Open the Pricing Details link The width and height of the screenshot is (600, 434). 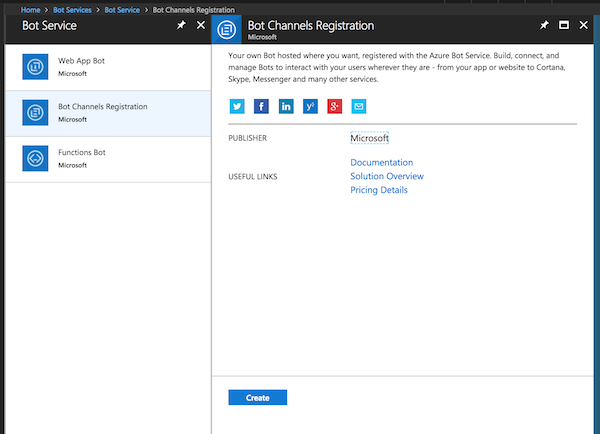point(379,190)
